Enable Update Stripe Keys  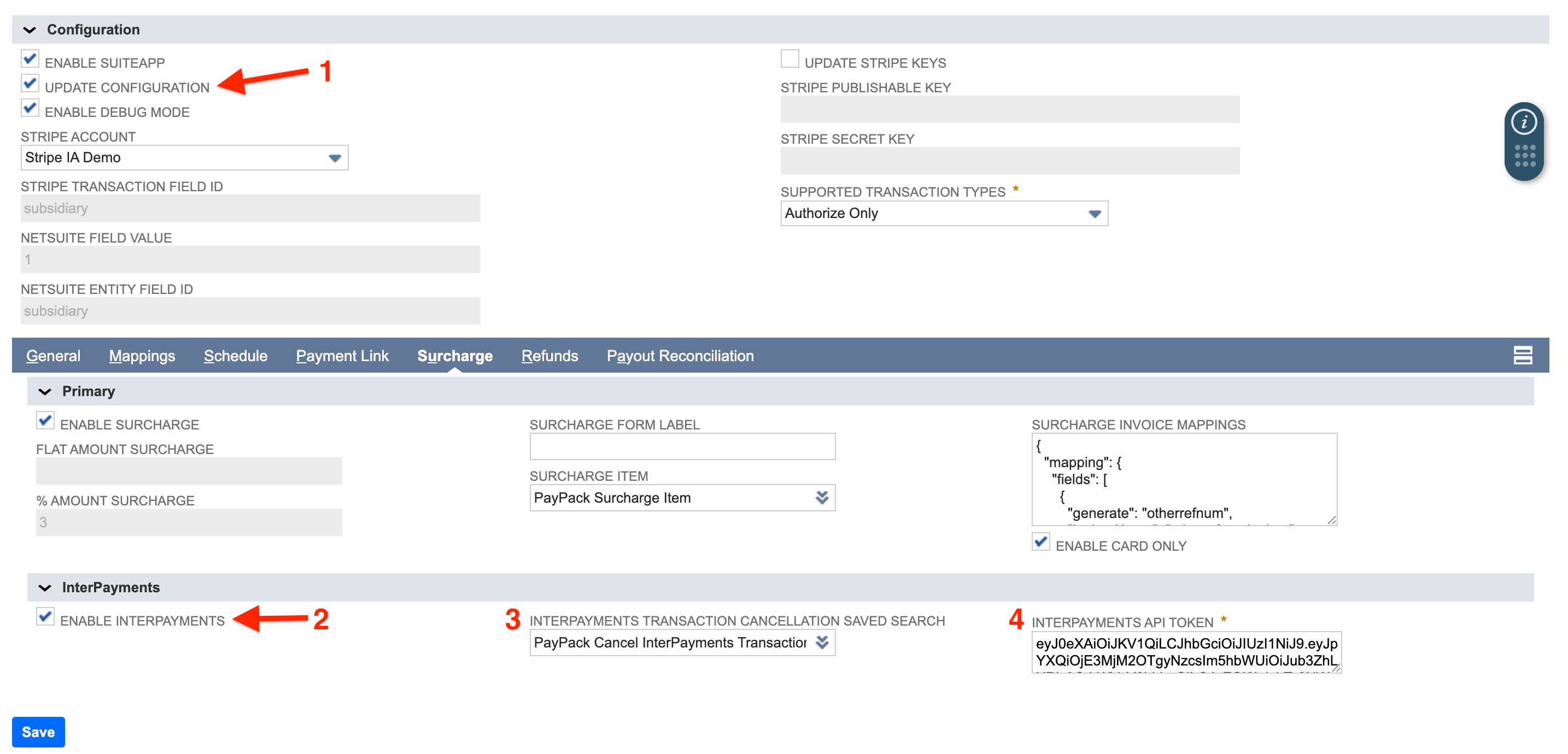789,58
